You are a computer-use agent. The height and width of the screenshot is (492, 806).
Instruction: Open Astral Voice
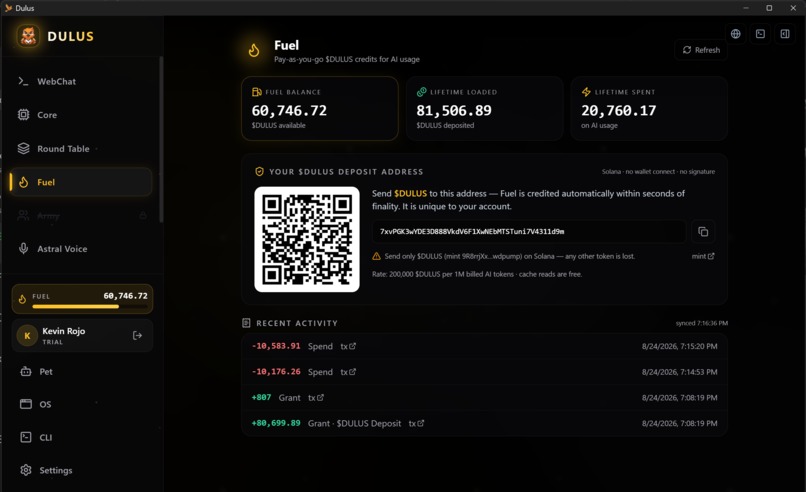coord(81,249)
